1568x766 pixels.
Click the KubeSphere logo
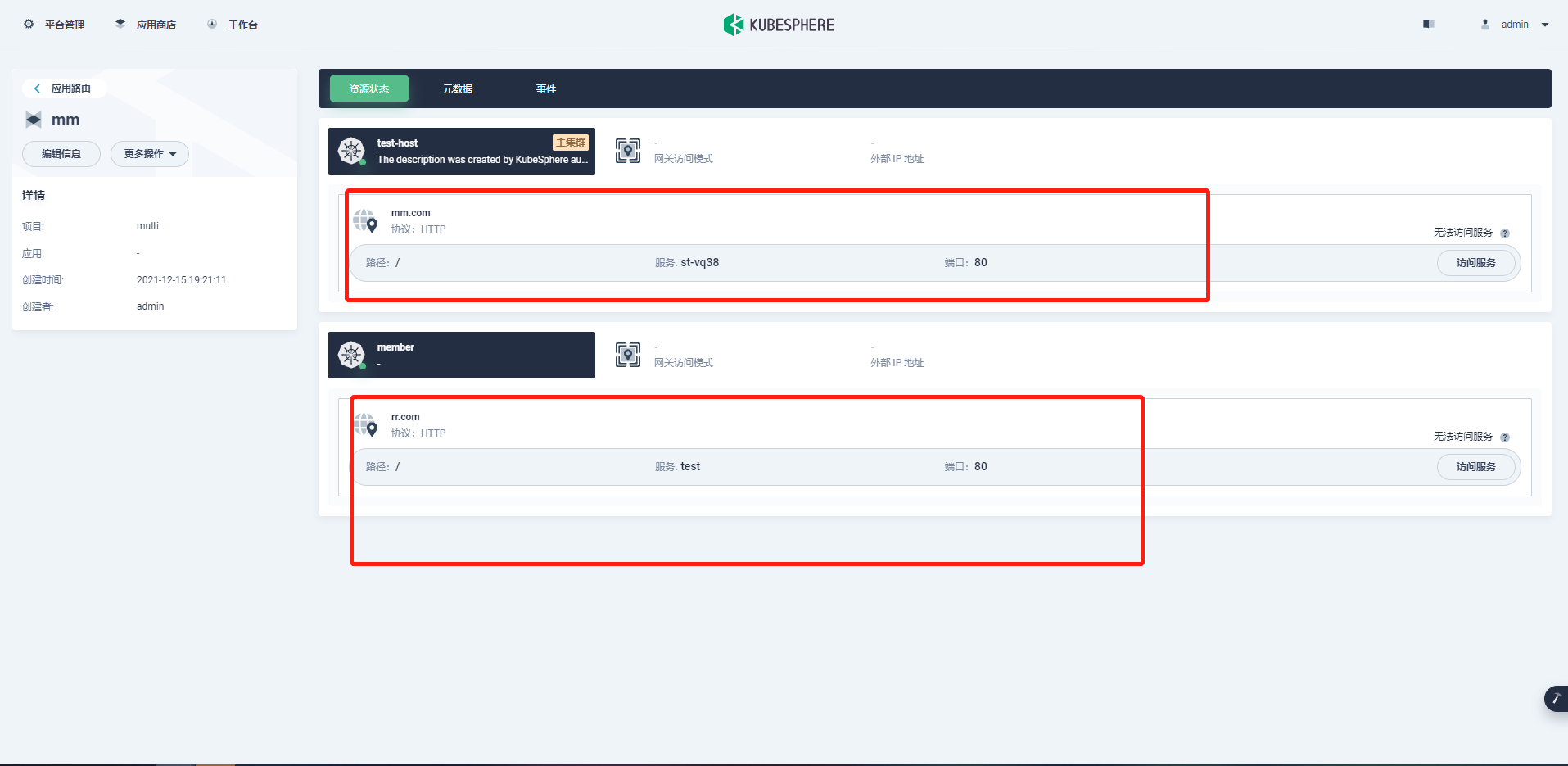779,25
